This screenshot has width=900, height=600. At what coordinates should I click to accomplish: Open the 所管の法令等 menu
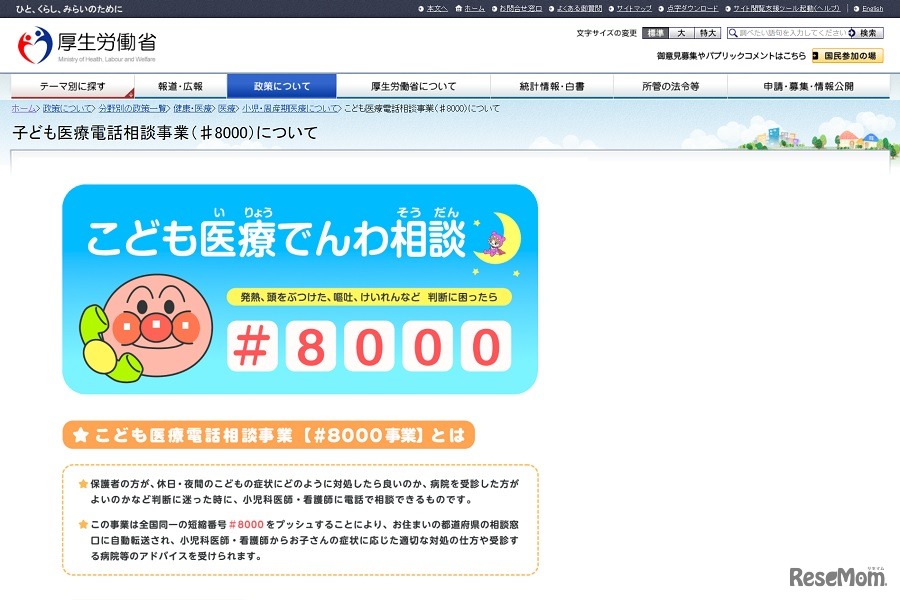tap(670, 86)
